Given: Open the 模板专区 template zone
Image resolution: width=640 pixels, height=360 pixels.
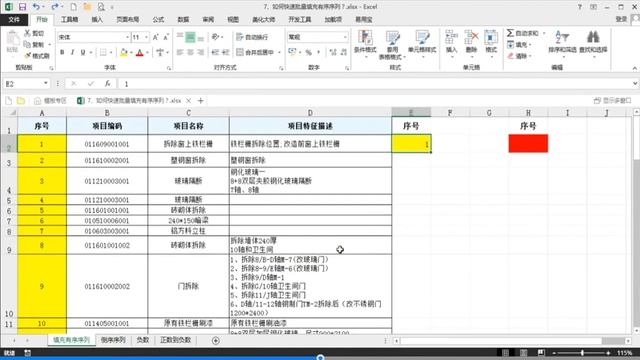Looking at the screenshot, I should point(50,100).
